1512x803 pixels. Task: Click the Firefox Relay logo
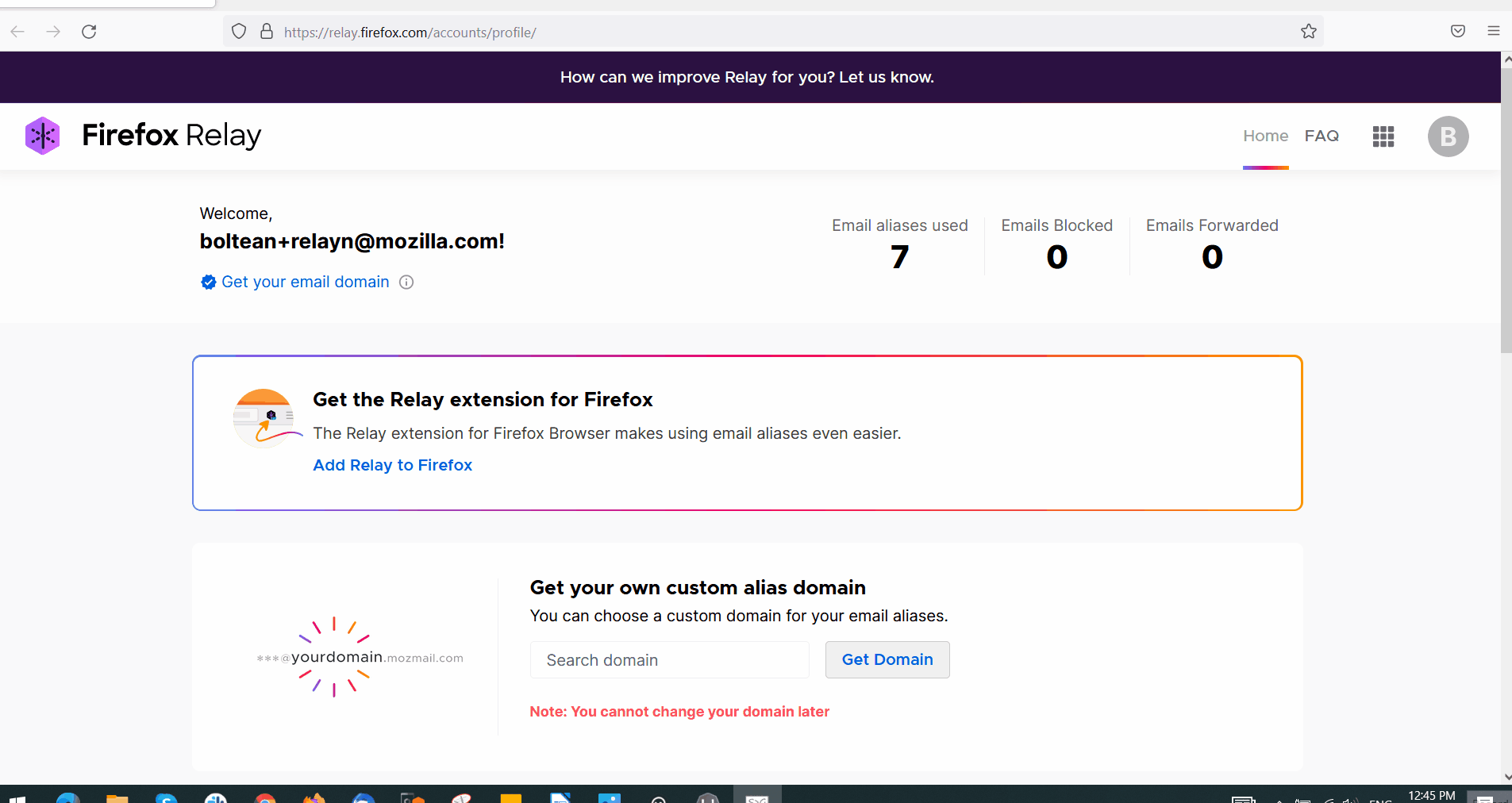pyautogui.click(x=143, y=136)
